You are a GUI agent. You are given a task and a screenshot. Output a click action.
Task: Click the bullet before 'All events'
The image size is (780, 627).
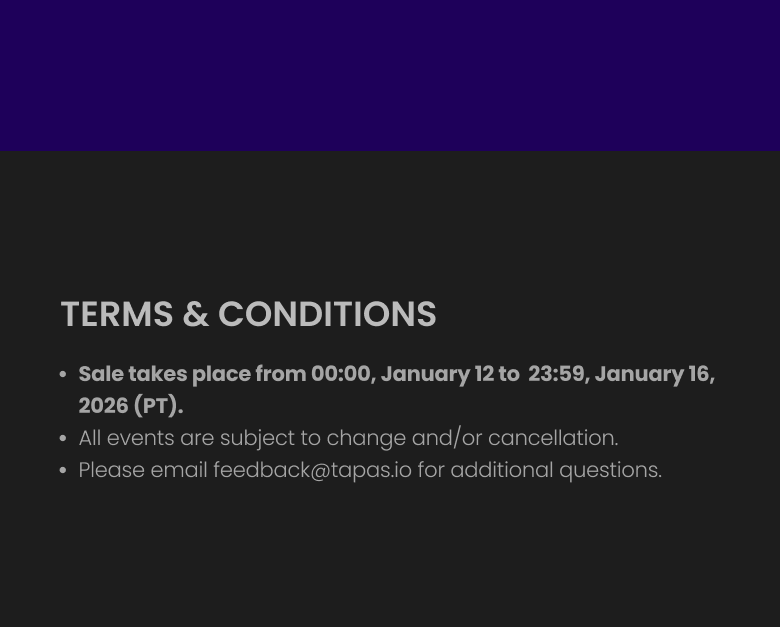pyautogui.click(x=63, y=439)
